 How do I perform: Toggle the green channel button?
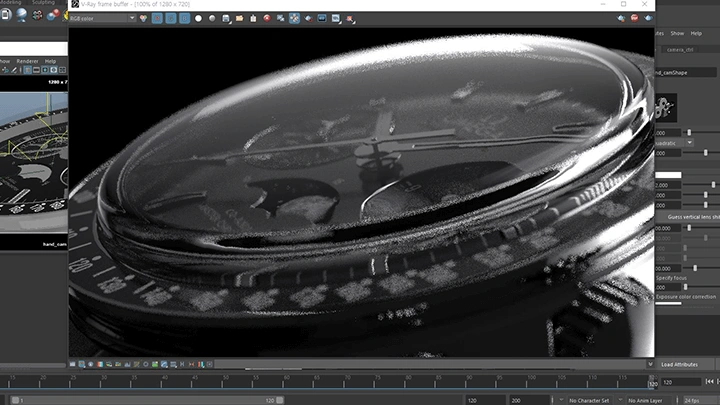click(x=171, y=18)
